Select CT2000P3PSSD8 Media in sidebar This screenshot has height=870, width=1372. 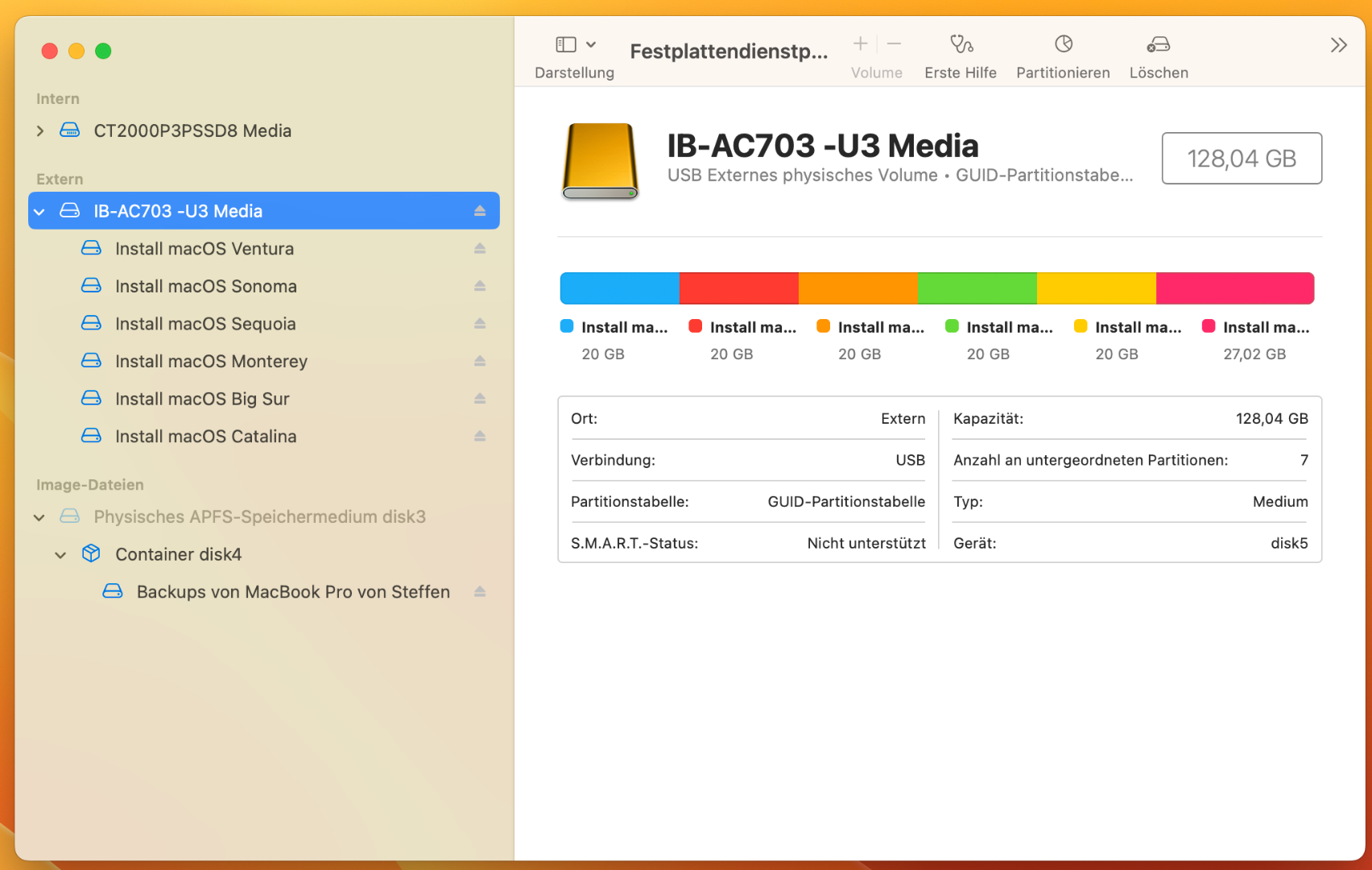point(264,130)
